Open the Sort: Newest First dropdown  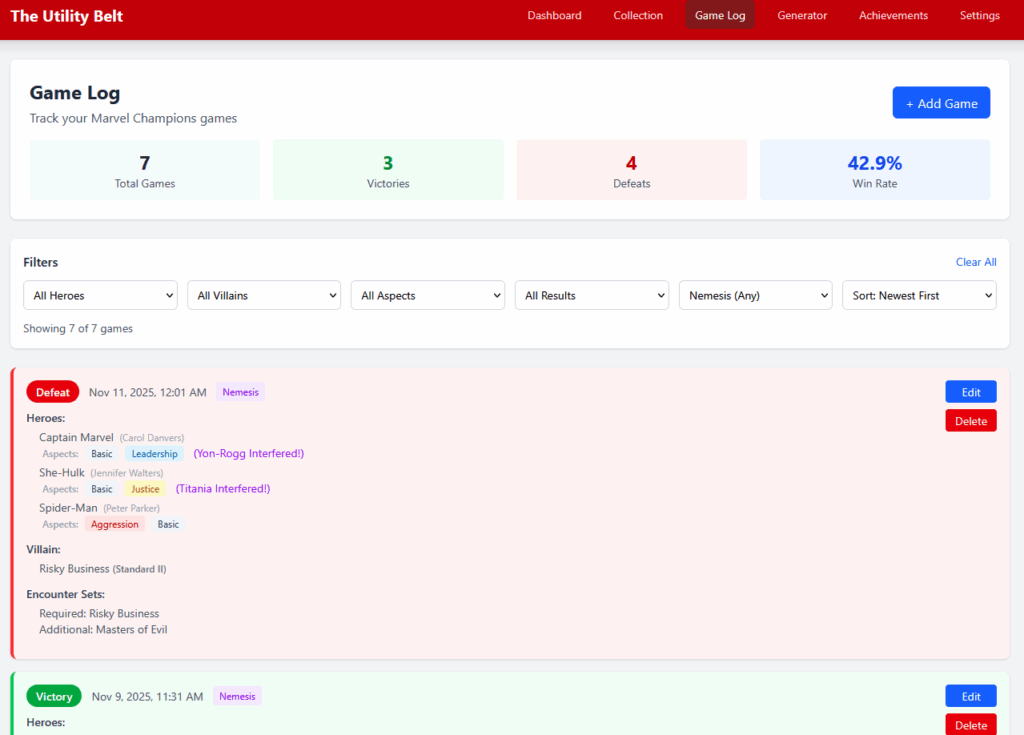919,295
